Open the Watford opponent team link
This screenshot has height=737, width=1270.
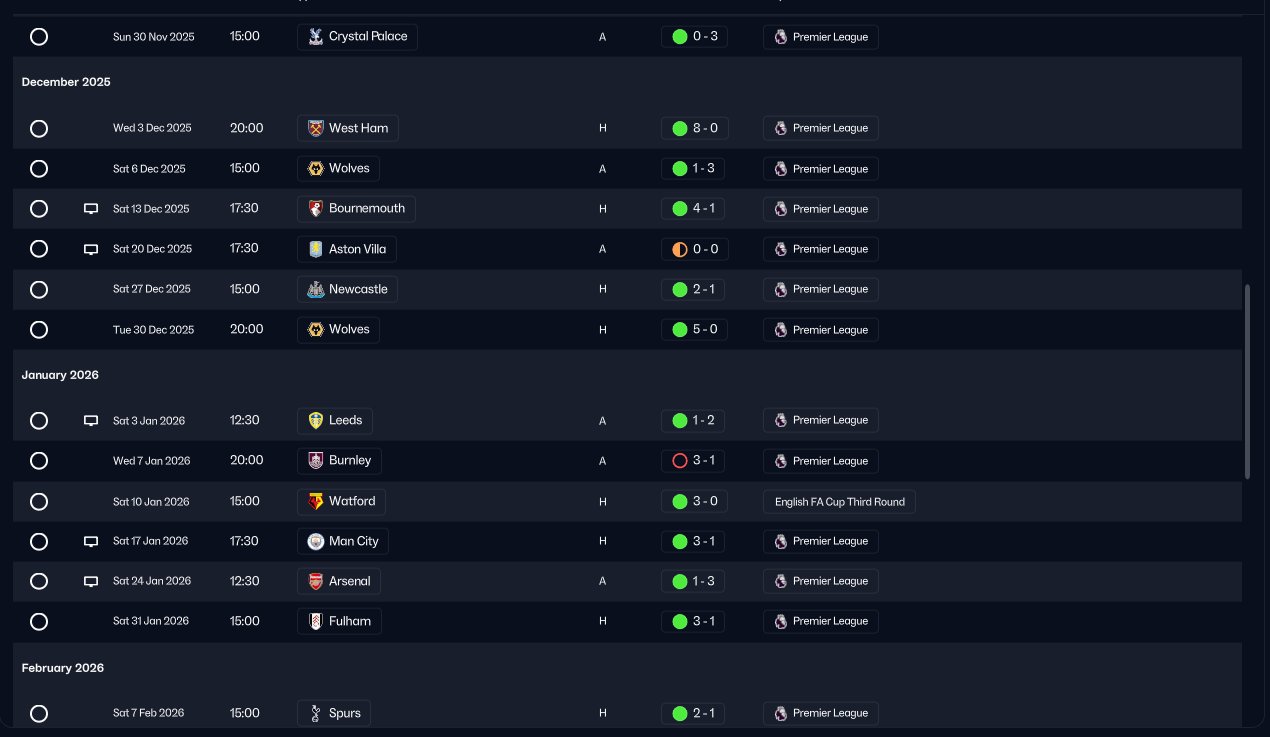pyautogui.click(x=351, y=501)
